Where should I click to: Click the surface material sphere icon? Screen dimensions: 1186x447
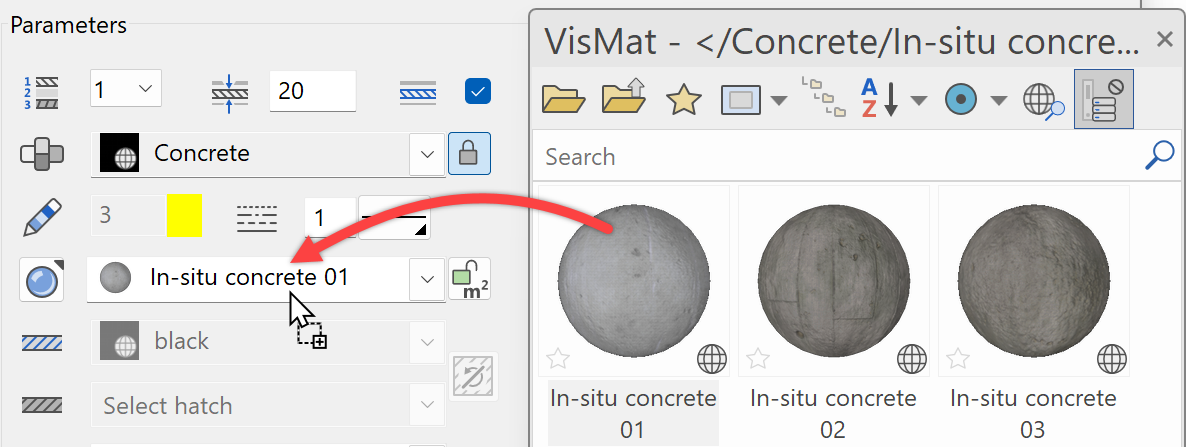(x=42, y=280)
